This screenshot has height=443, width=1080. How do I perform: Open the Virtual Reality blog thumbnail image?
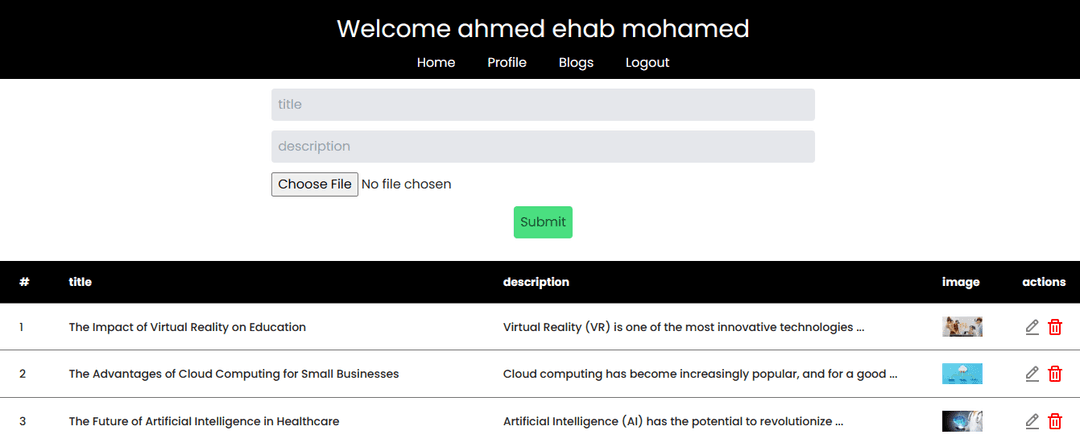962,327
